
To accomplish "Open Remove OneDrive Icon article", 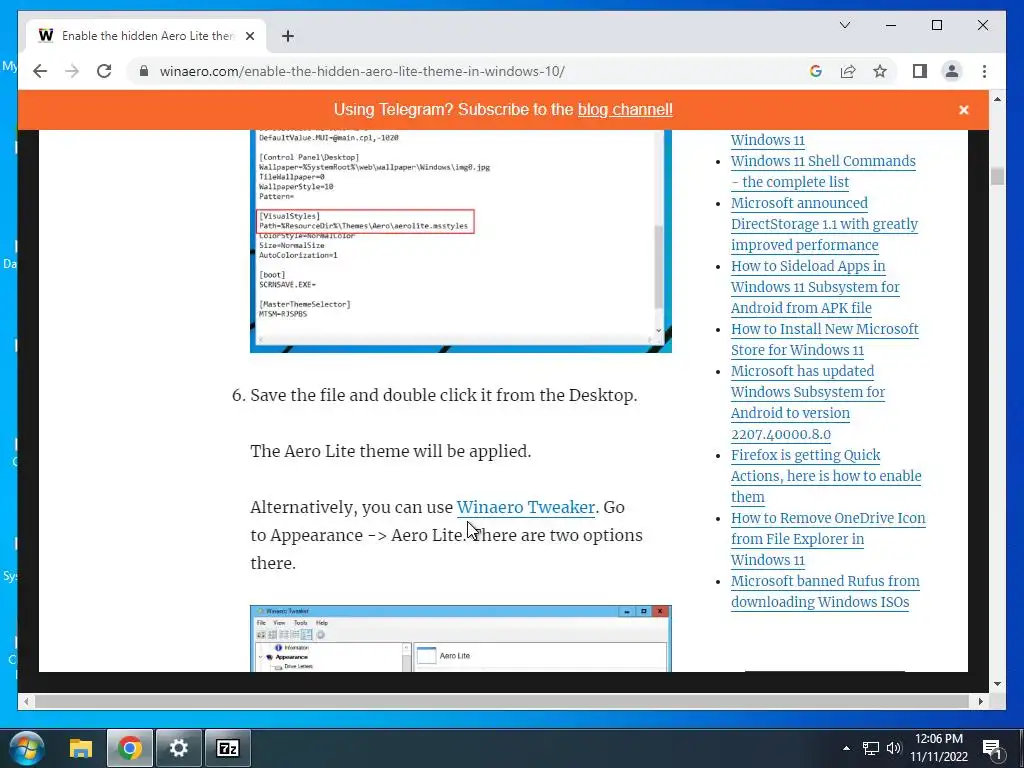I will (x=828, y=539).
